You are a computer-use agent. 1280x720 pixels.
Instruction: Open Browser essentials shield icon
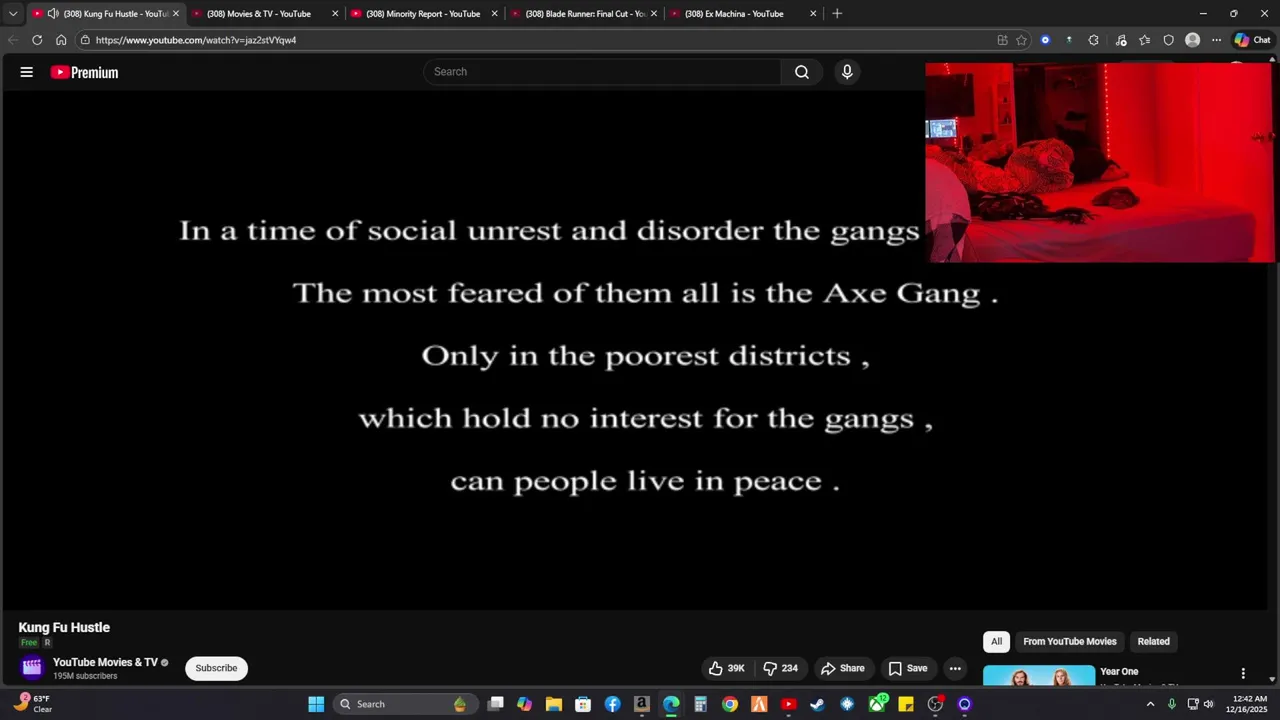click(1168, 40)
